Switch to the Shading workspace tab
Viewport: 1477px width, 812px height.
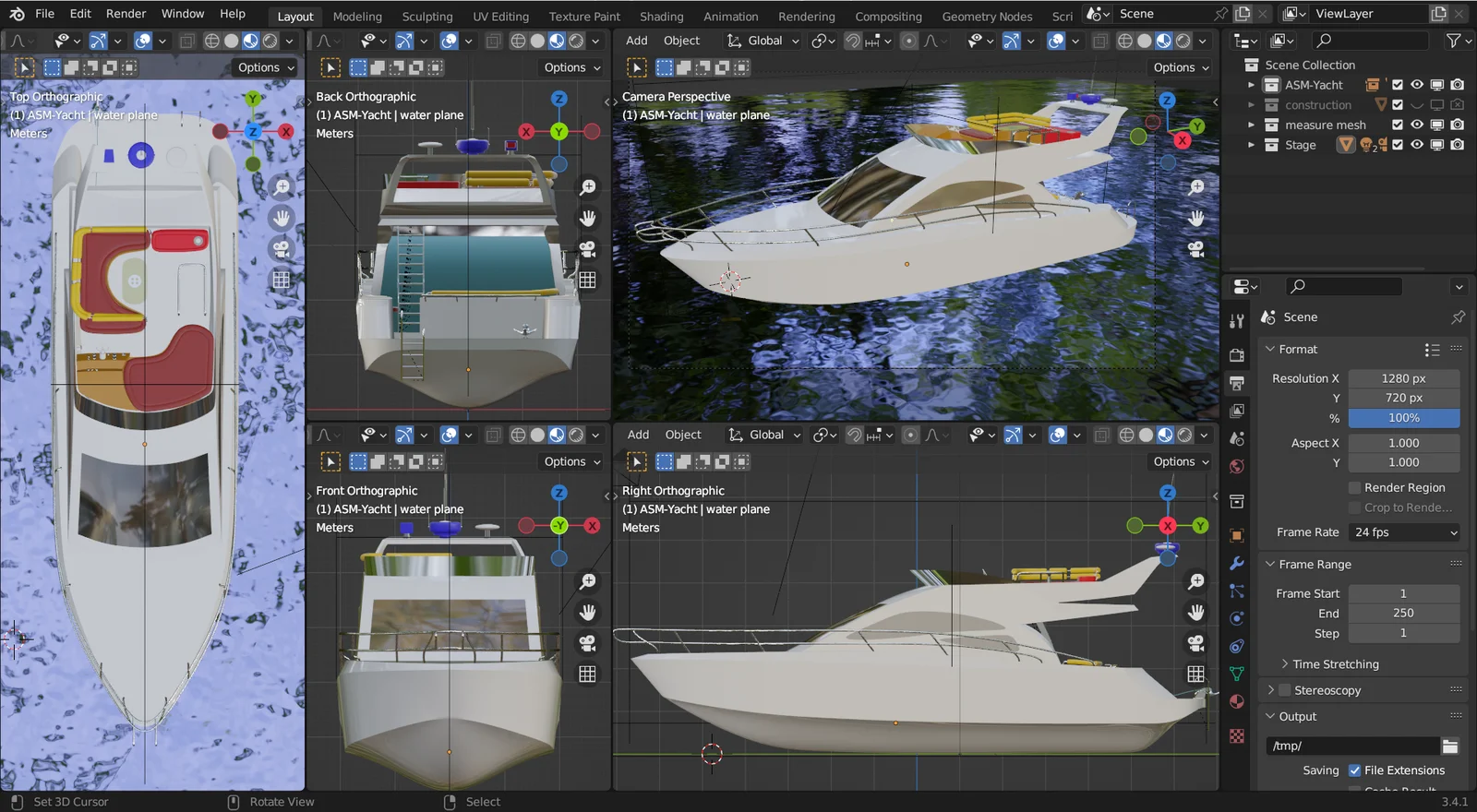[x=661, y=17]
